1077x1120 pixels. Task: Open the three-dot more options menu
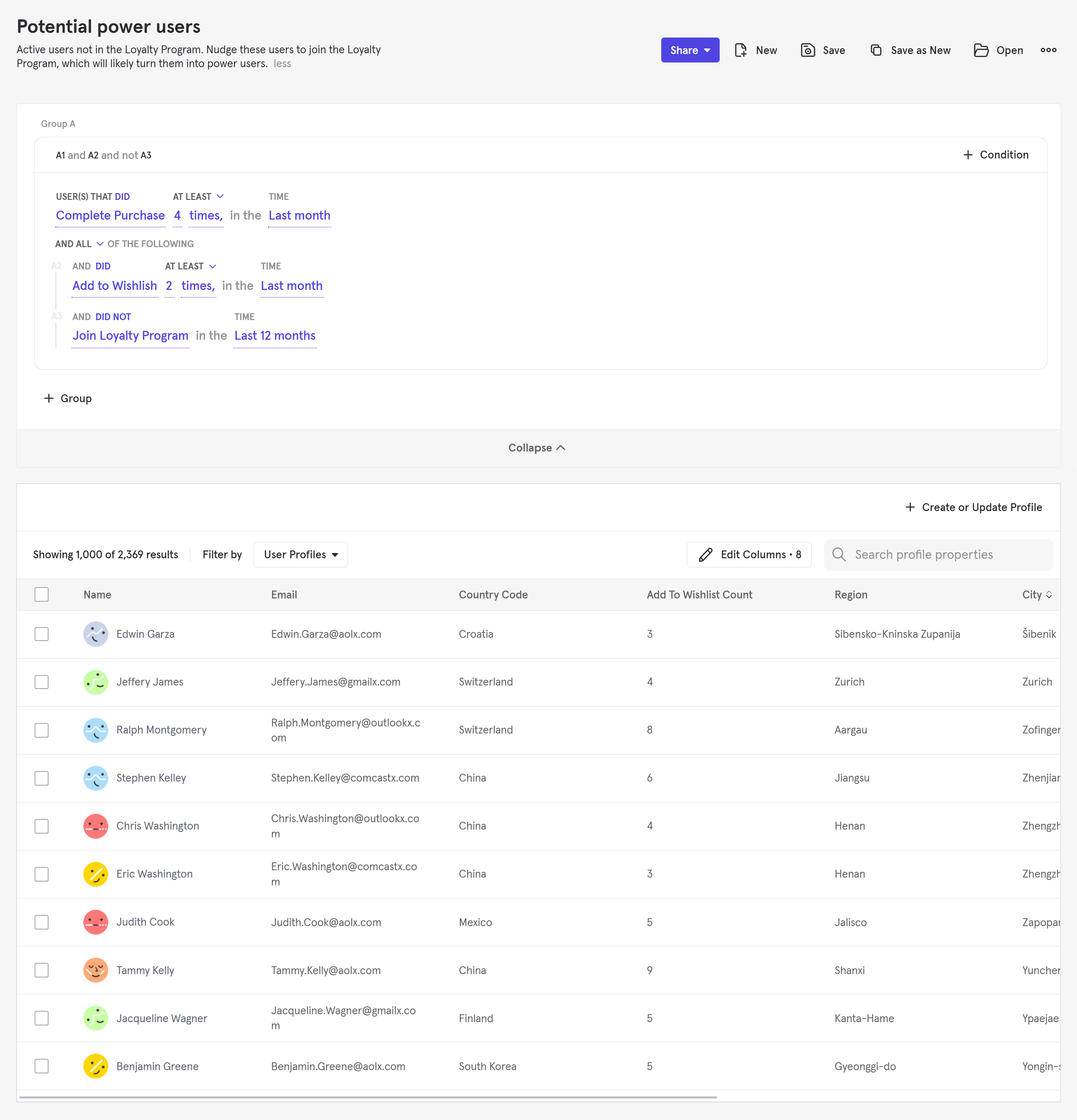click(x=1048, y=50)
